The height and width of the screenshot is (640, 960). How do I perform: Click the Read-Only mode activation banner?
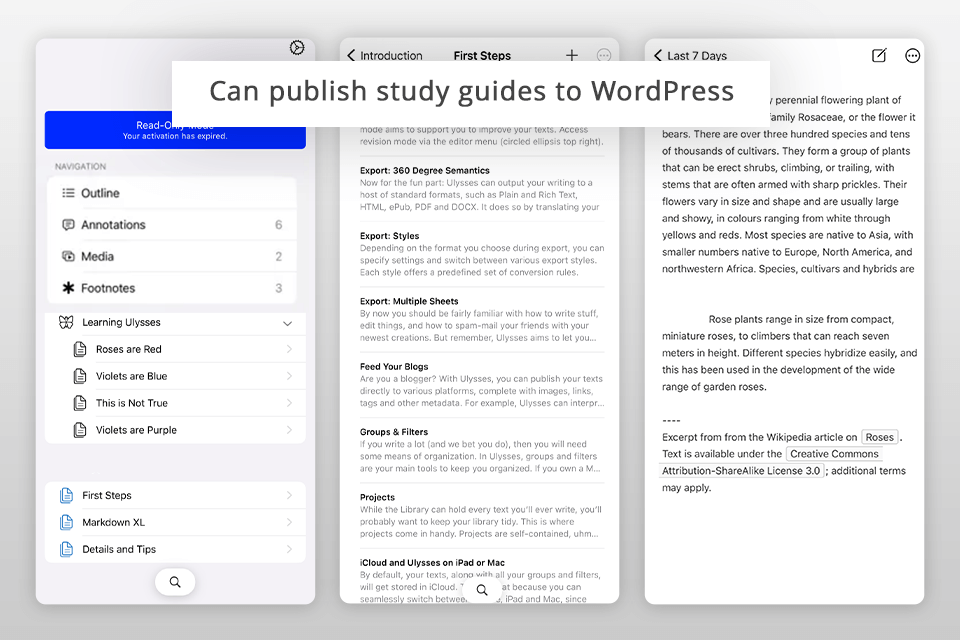tap(175, 130)
